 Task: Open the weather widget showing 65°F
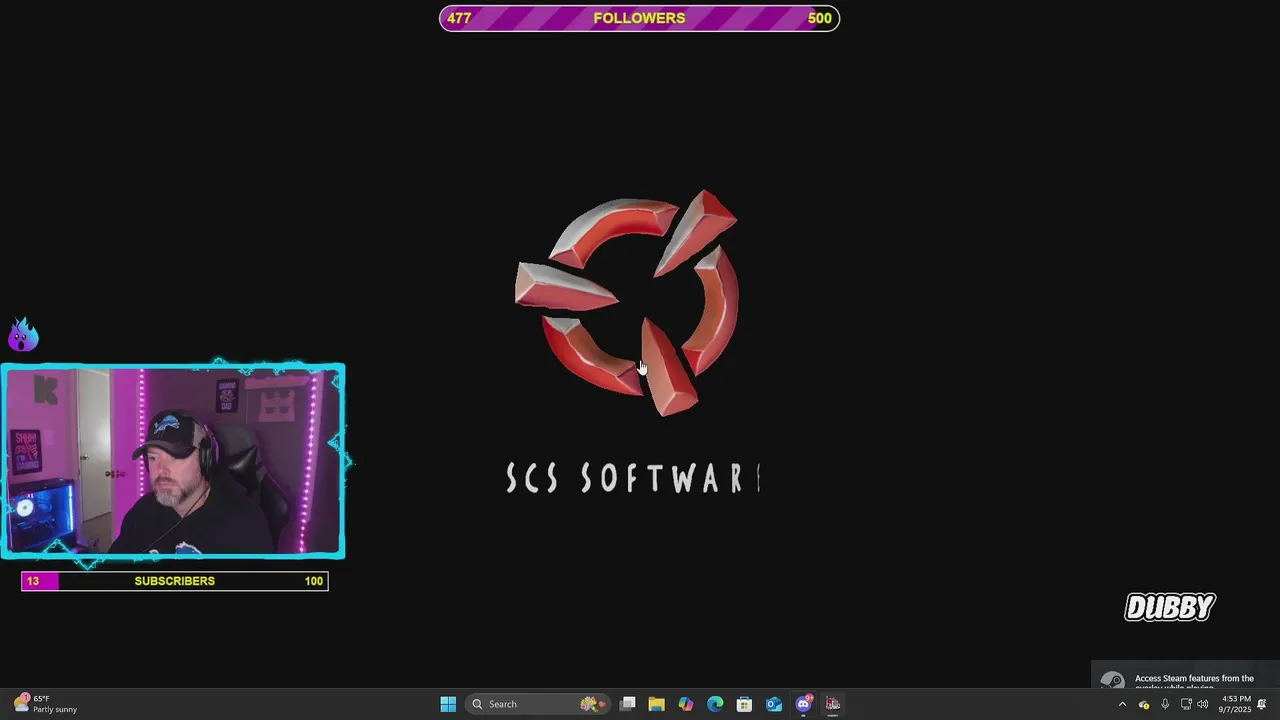coord(46,704)
